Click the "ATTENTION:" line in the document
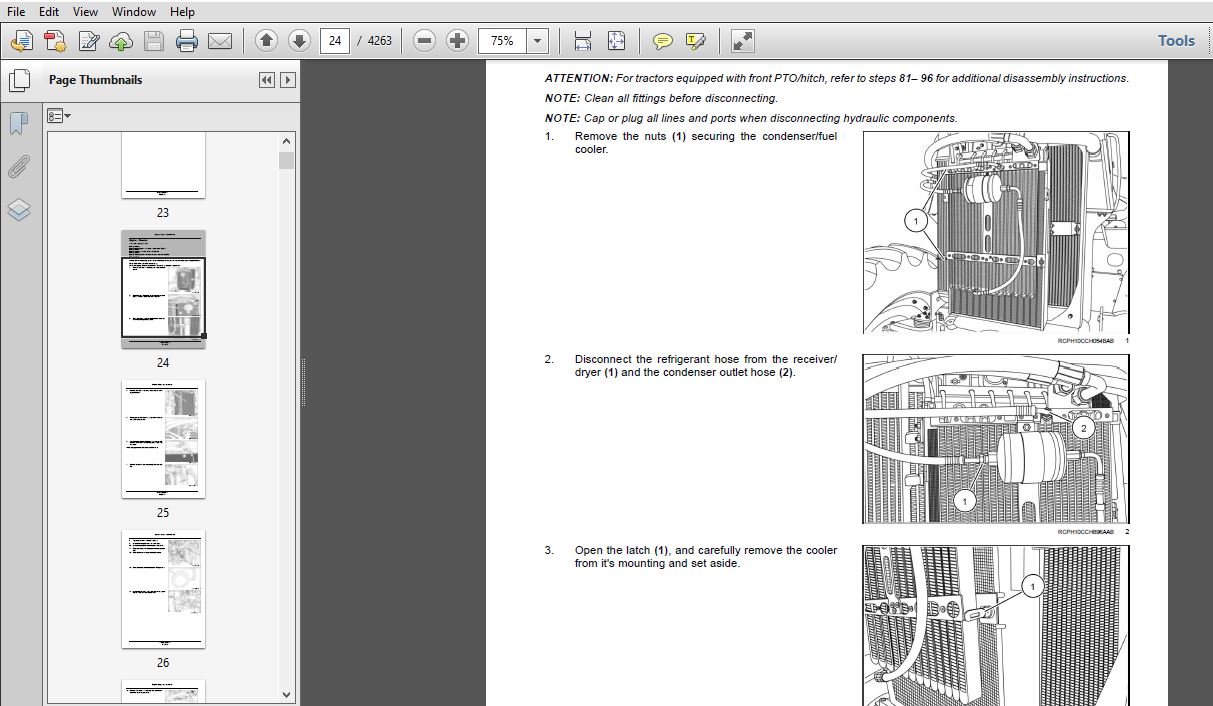This screenshot has height=706, width=1213. [x=836, y=78]
